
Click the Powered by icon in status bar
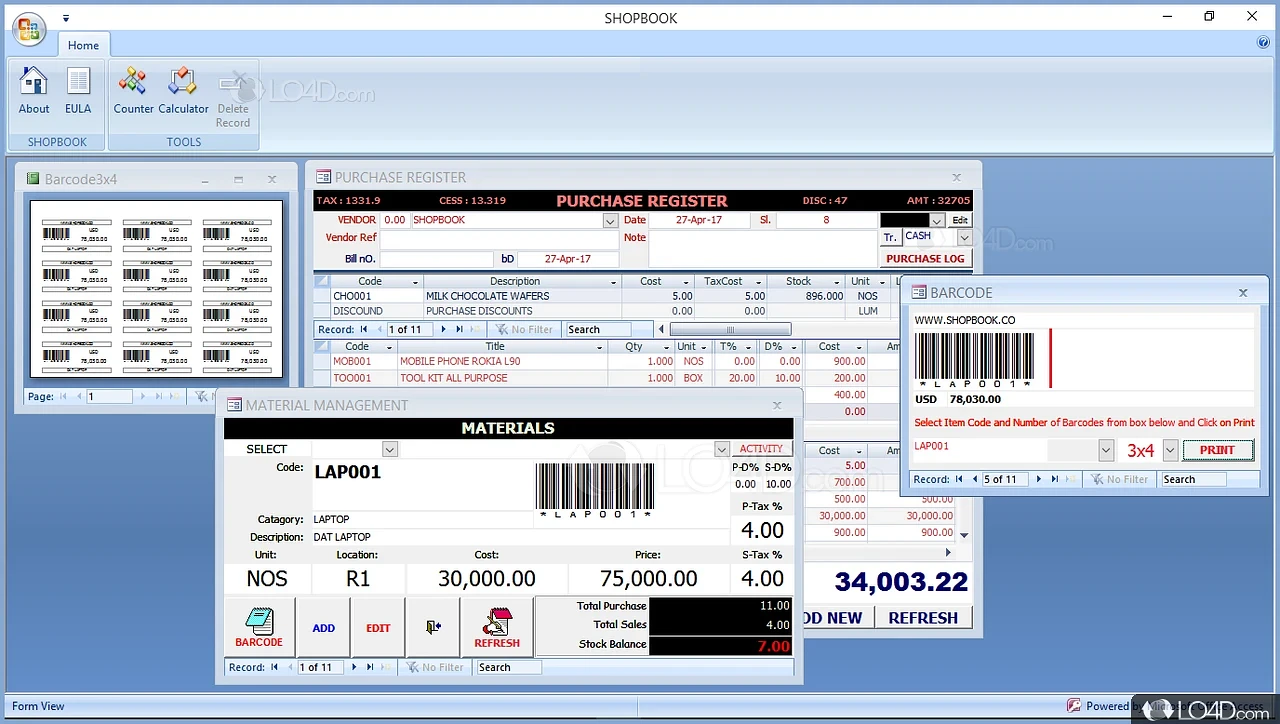1074,706
